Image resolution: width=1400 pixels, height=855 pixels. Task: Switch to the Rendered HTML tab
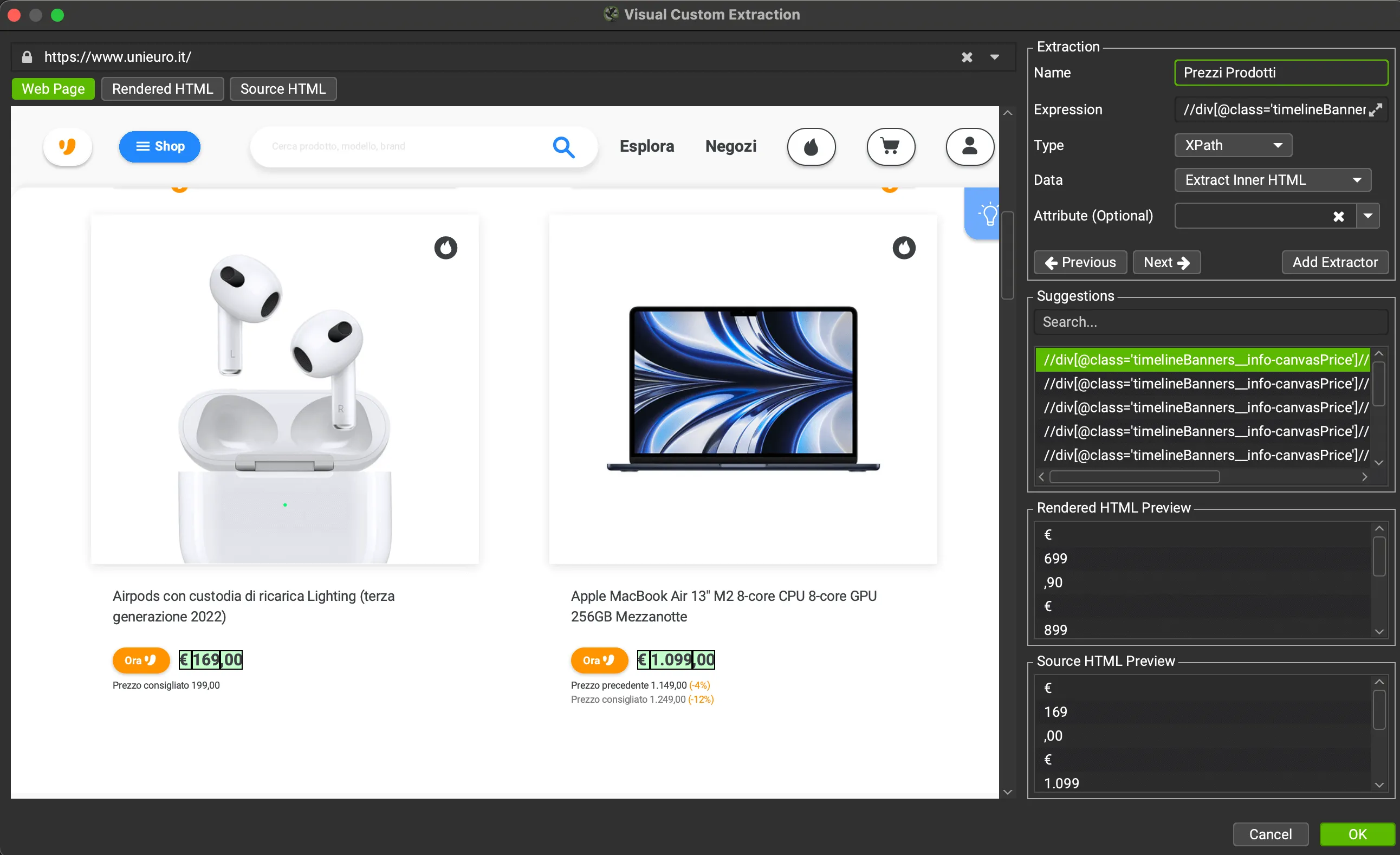163,89
